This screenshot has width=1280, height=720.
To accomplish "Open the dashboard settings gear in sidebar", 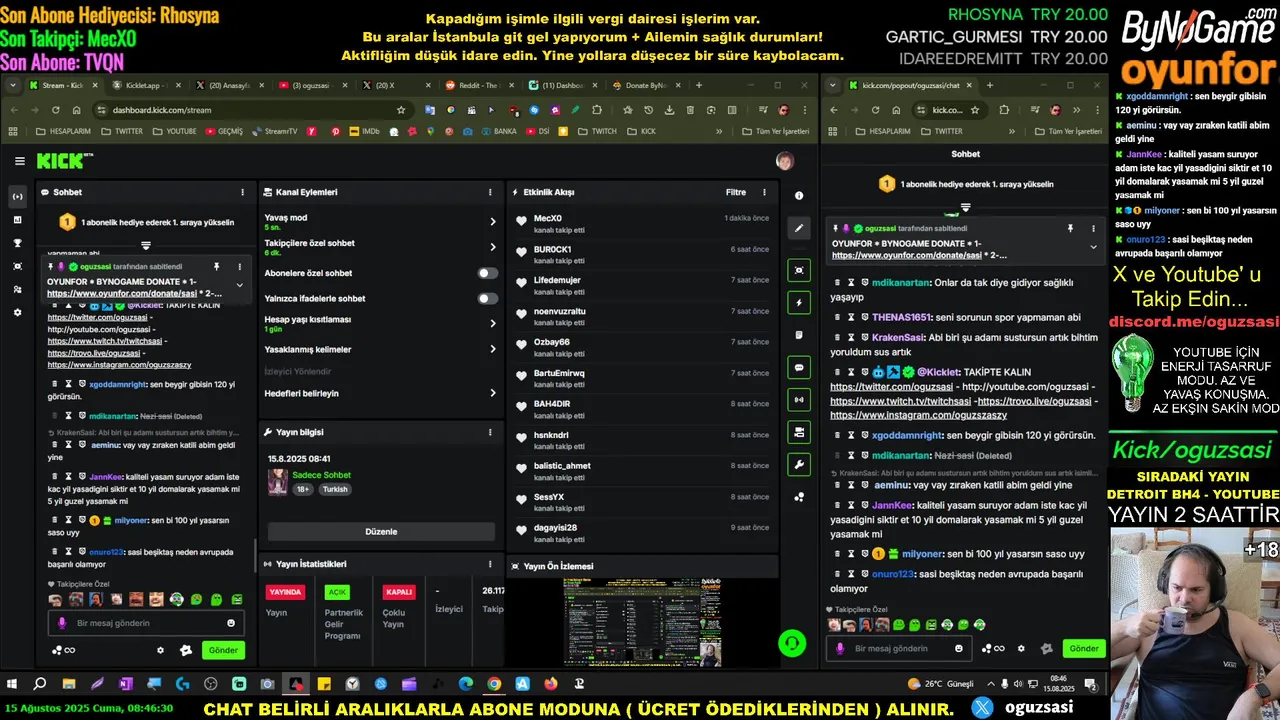I will (x=17, y=312).
